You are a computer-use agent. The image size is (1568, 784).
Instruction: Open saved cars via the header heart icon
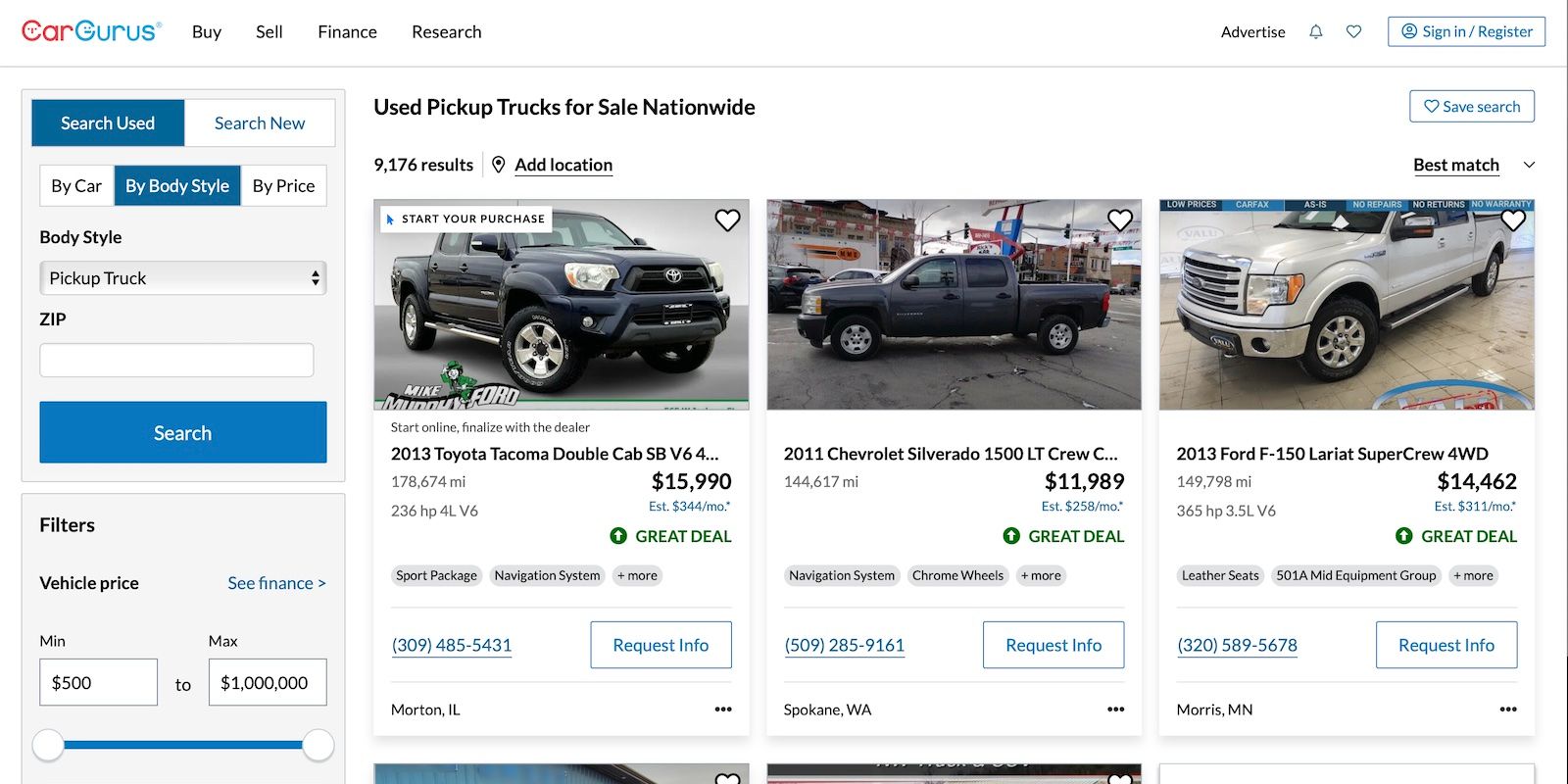[1353, 31]
